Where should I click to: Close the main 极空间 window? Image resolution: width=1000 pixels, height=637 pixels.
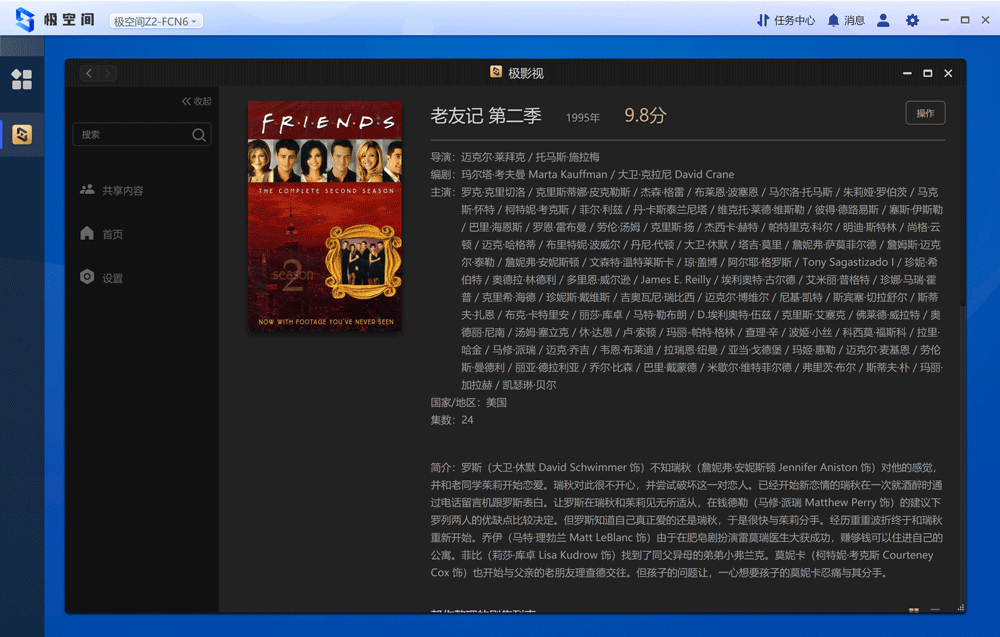(985, 20)
